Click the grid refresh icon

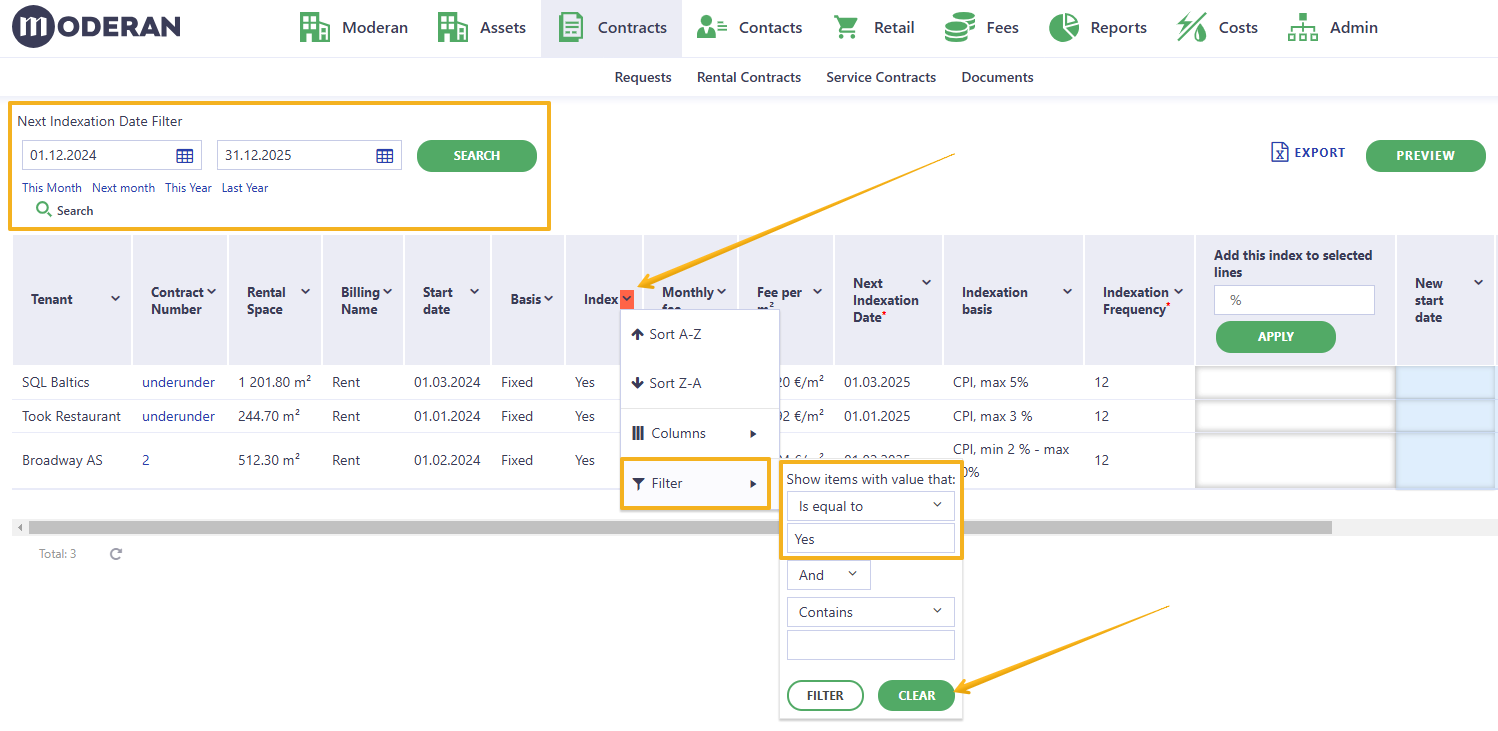pyautogui.click(x=116, y=553)
